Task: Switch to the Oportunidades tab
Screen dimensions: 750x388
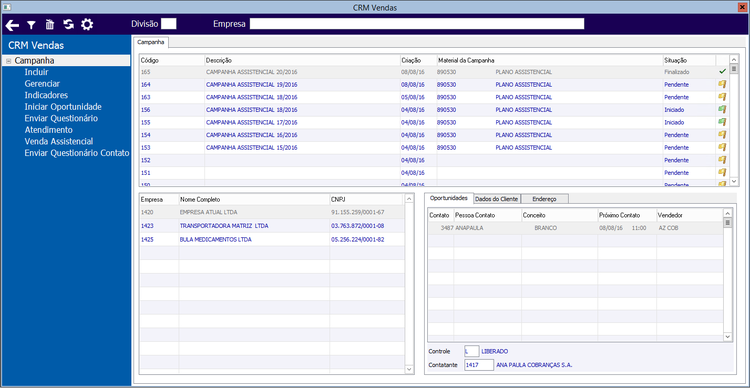Action: 448,198
